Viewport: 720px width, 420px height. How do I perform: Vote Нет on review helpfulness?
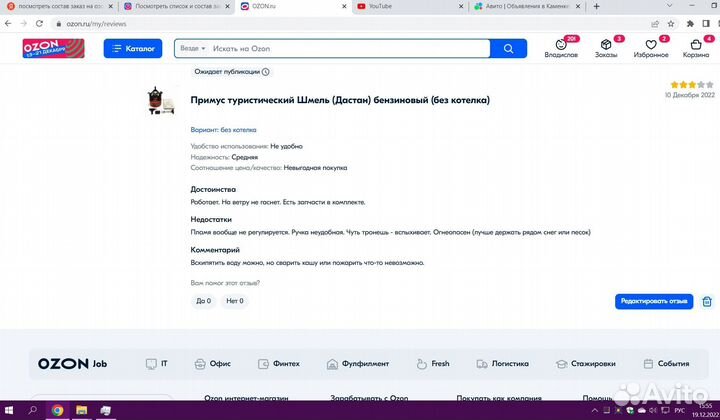click(x=235, y=301)
